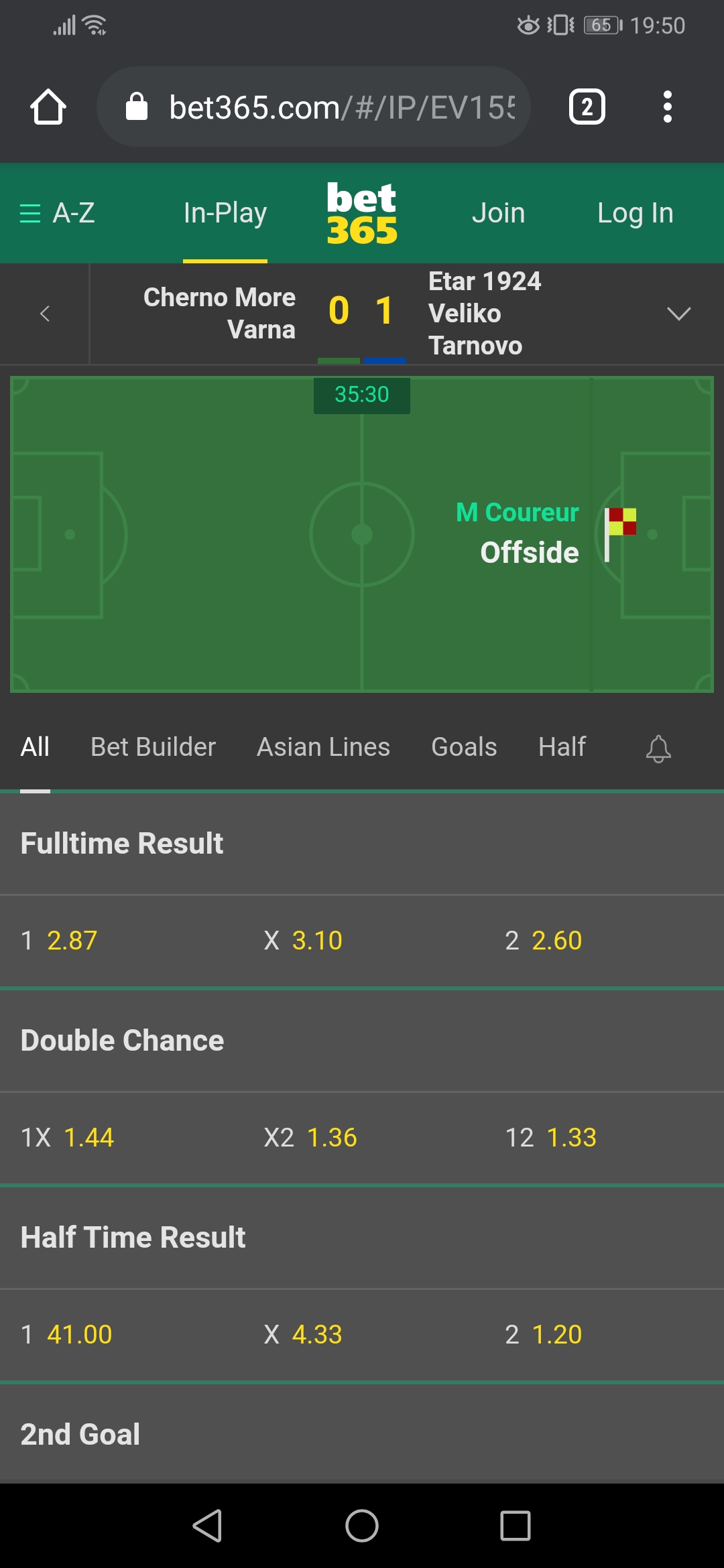The width and height of the screenshot is (724, 1568).
Task: Open the browser tab switcher icon
Action: point(587,107)
